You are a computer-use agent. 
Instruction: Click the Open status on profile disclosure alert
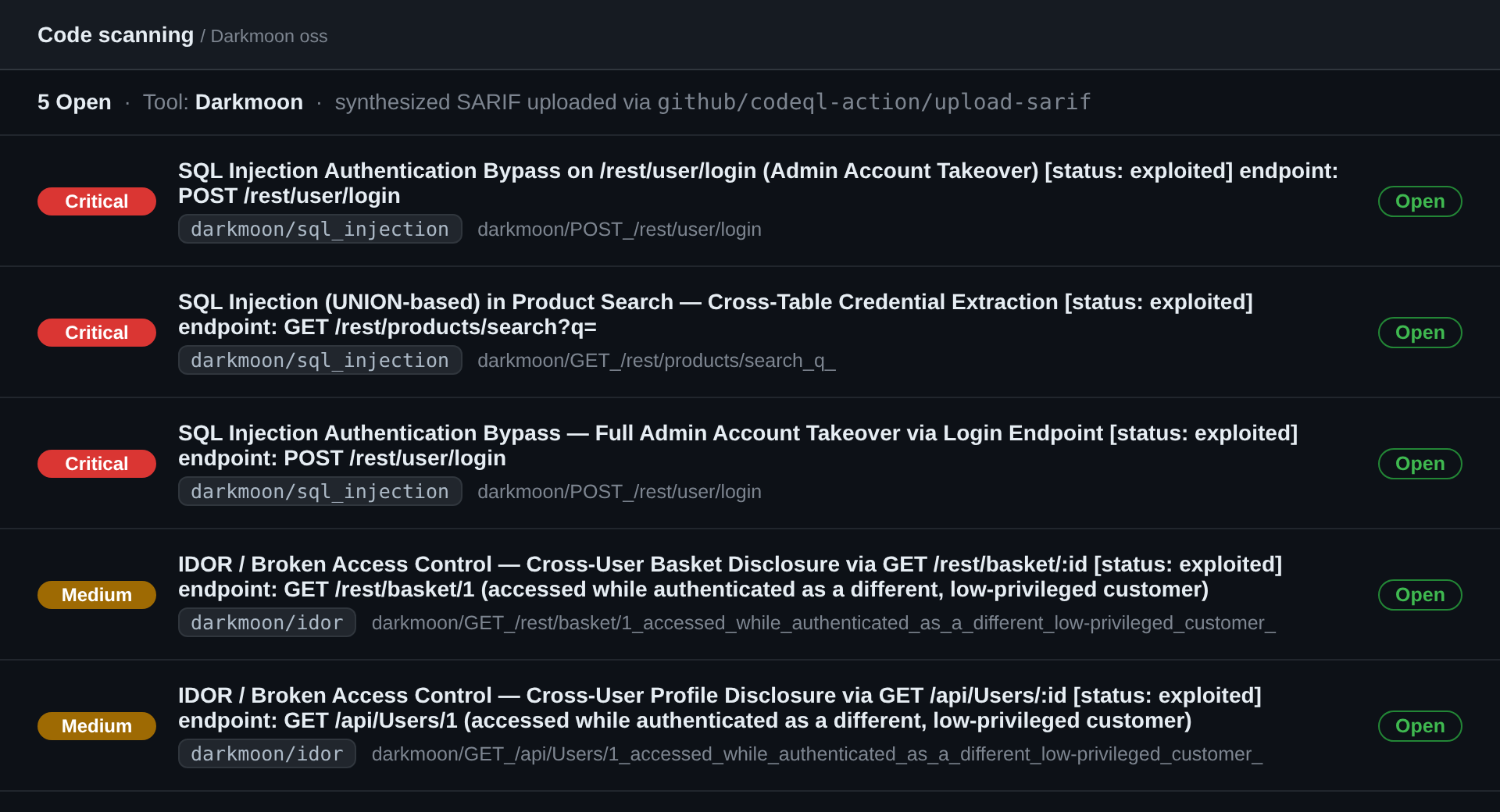1420,726
